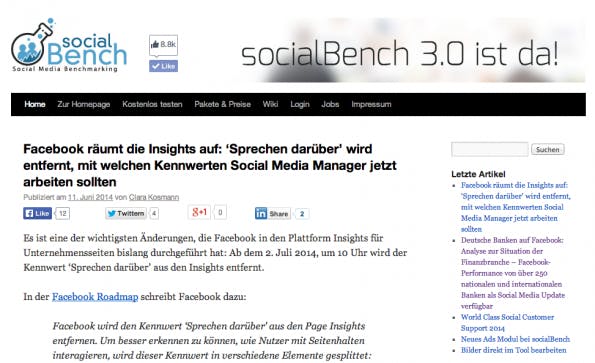Open the Wiki menu item
This screenshot has height=363, width=595.
(270, 104)
